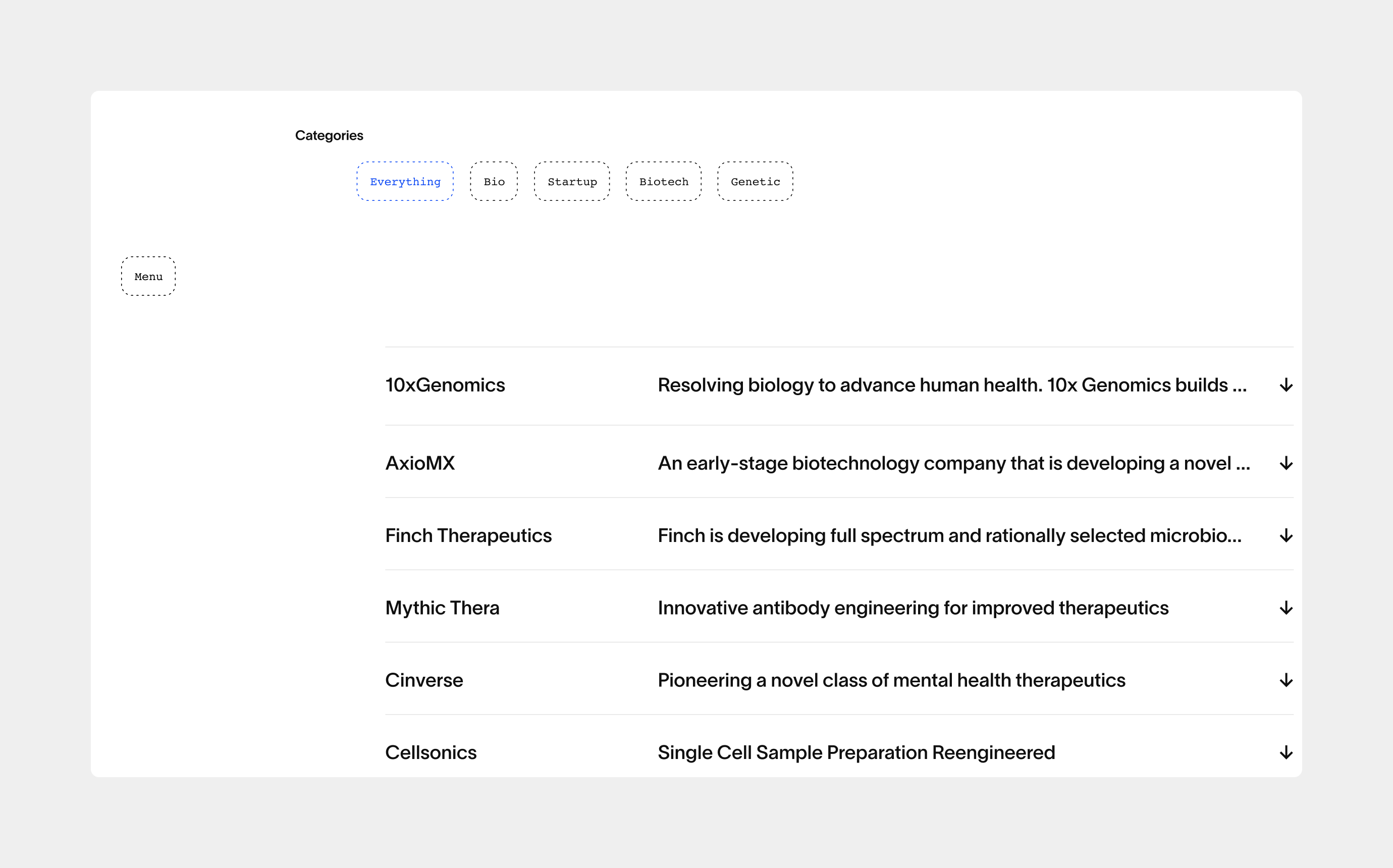Click the Cellsonics company title

[x=431, y=752]
